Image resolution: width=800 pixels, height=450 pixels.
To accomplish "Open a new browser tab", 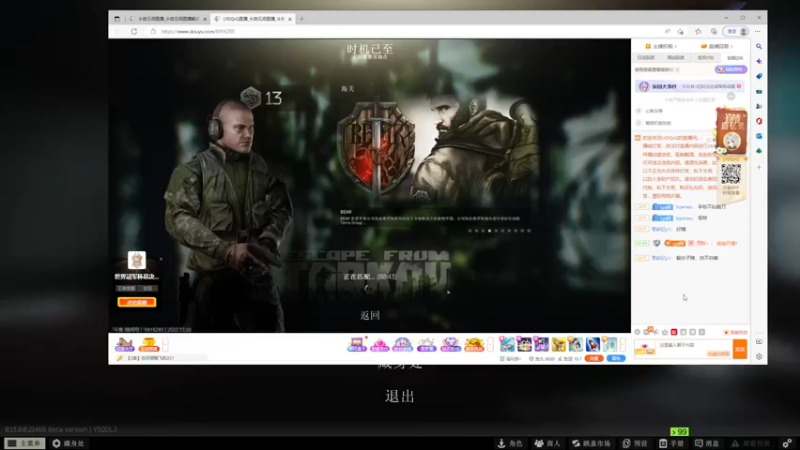I will [302, 19].
